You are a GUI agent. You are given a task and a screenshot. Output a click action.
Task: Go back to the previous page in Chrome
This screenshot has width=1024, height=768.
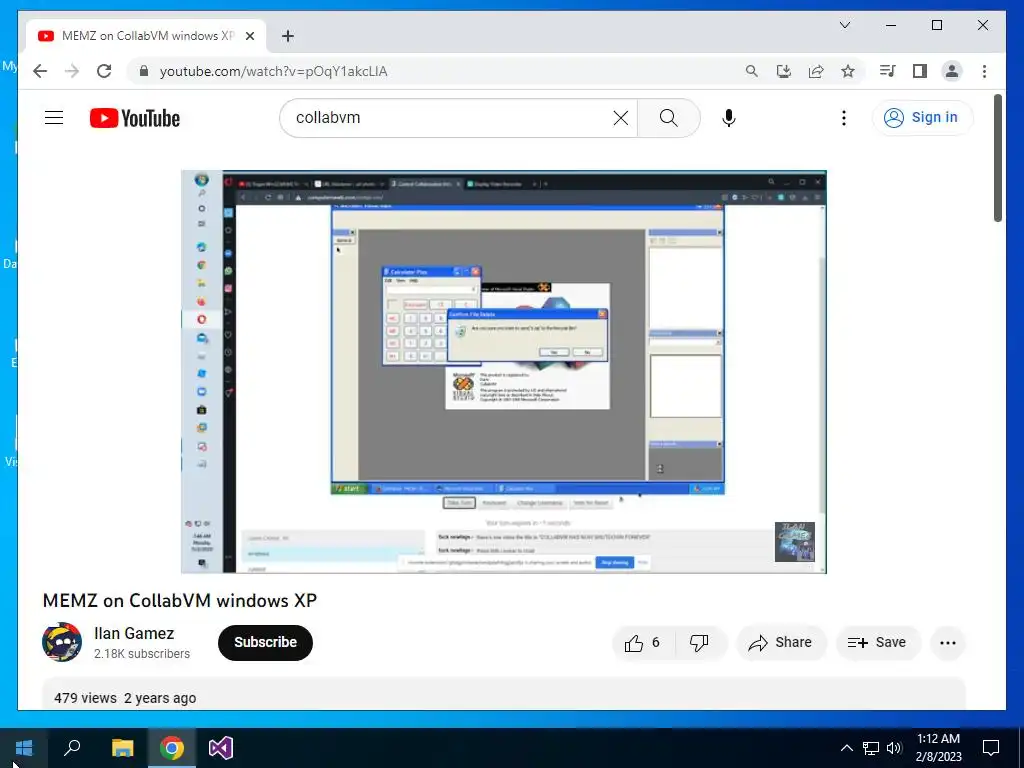40,71
